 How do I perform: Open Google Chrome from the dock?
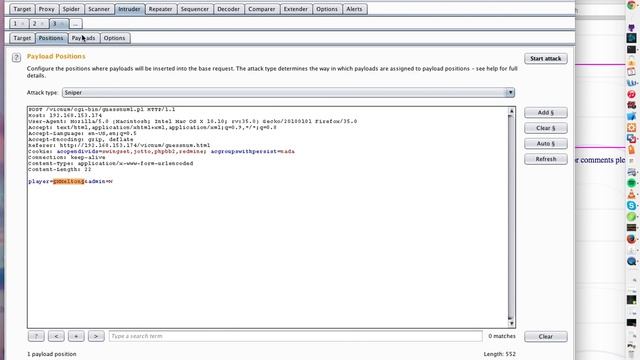pos(631,5)
